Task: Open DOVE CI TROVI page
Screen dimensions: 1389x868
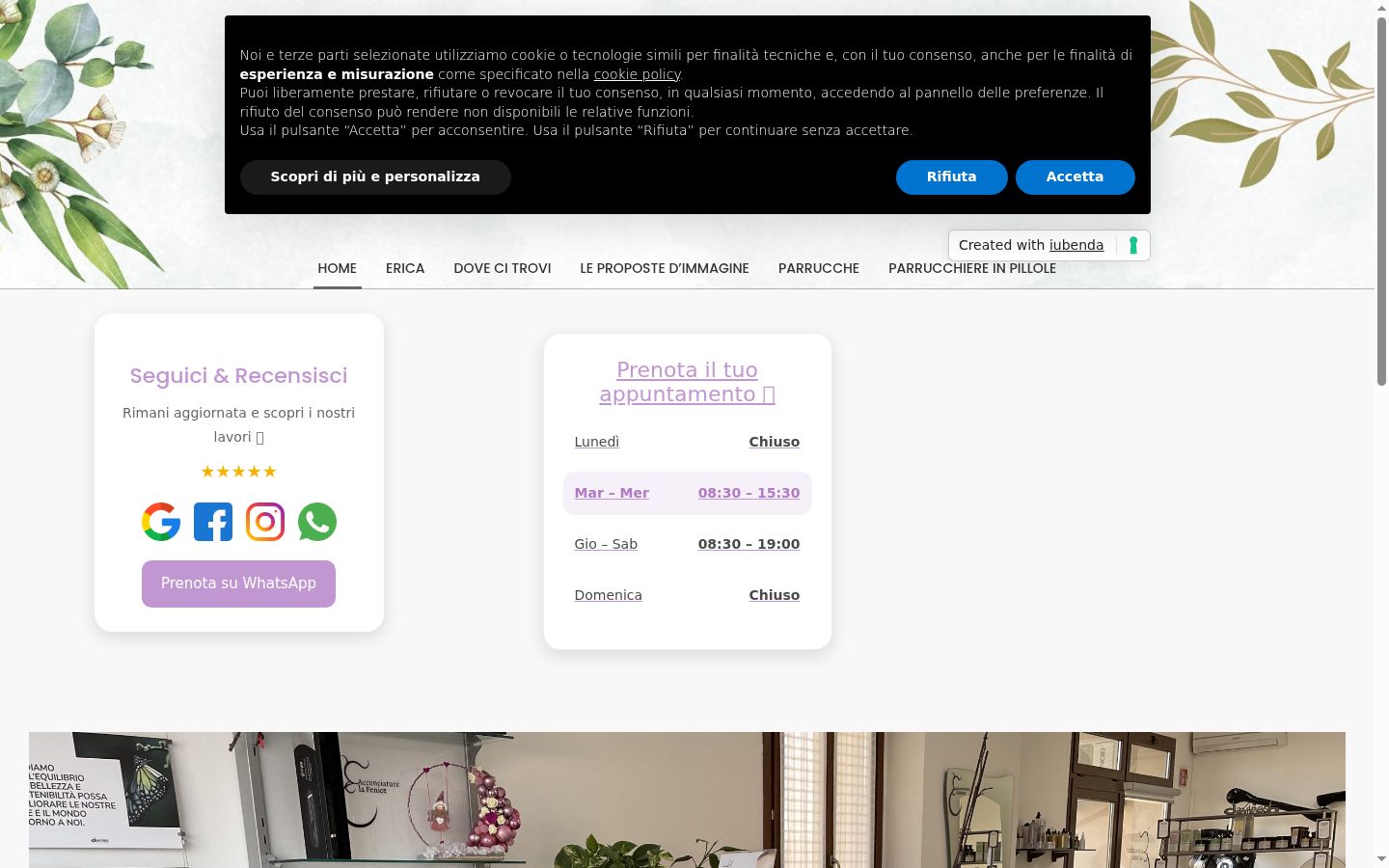Action: [503, 268]
